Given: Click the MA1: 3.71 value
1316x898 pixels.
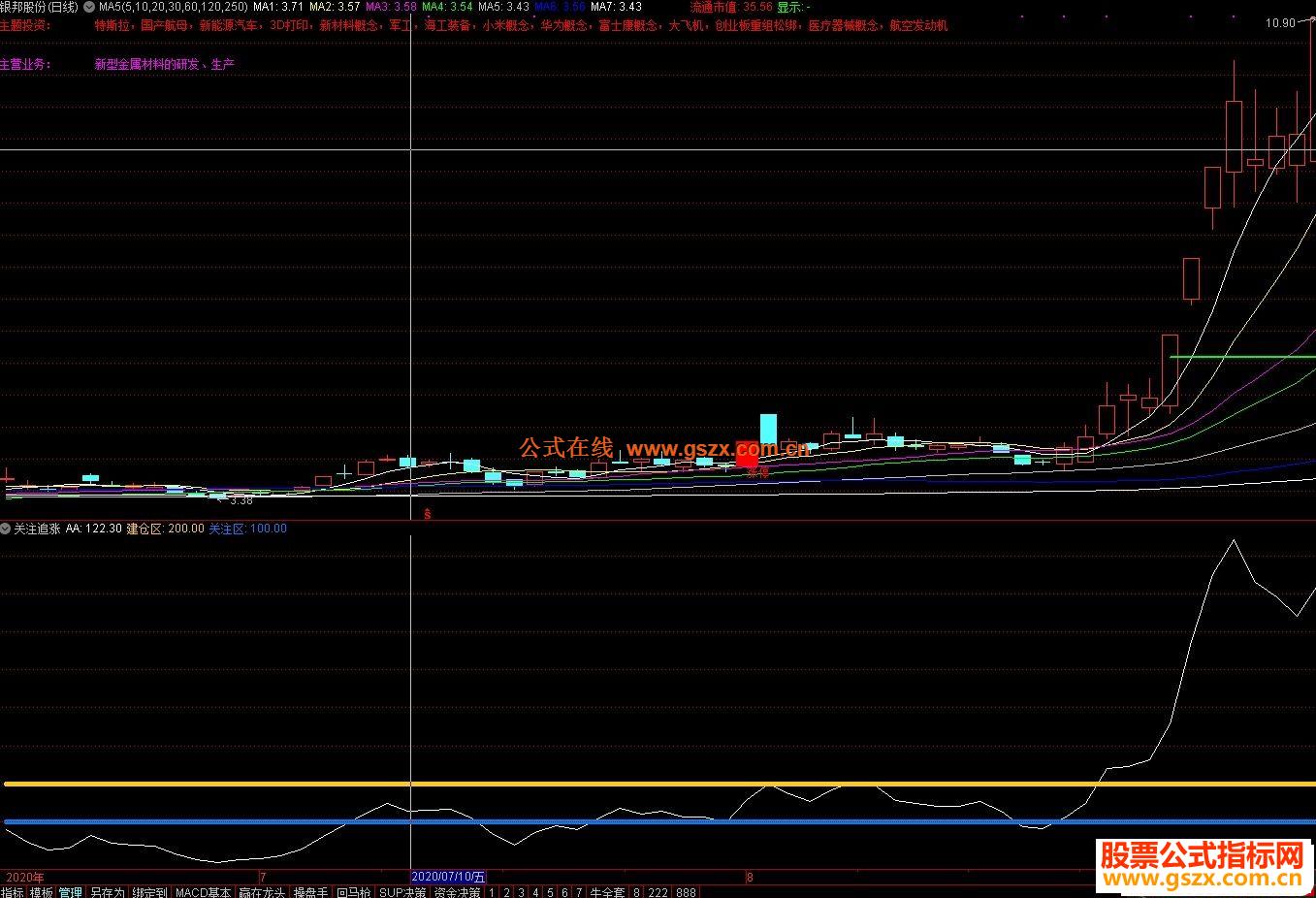Looking at the screenshot, I should pyautogui.click(x=278, y=7).
